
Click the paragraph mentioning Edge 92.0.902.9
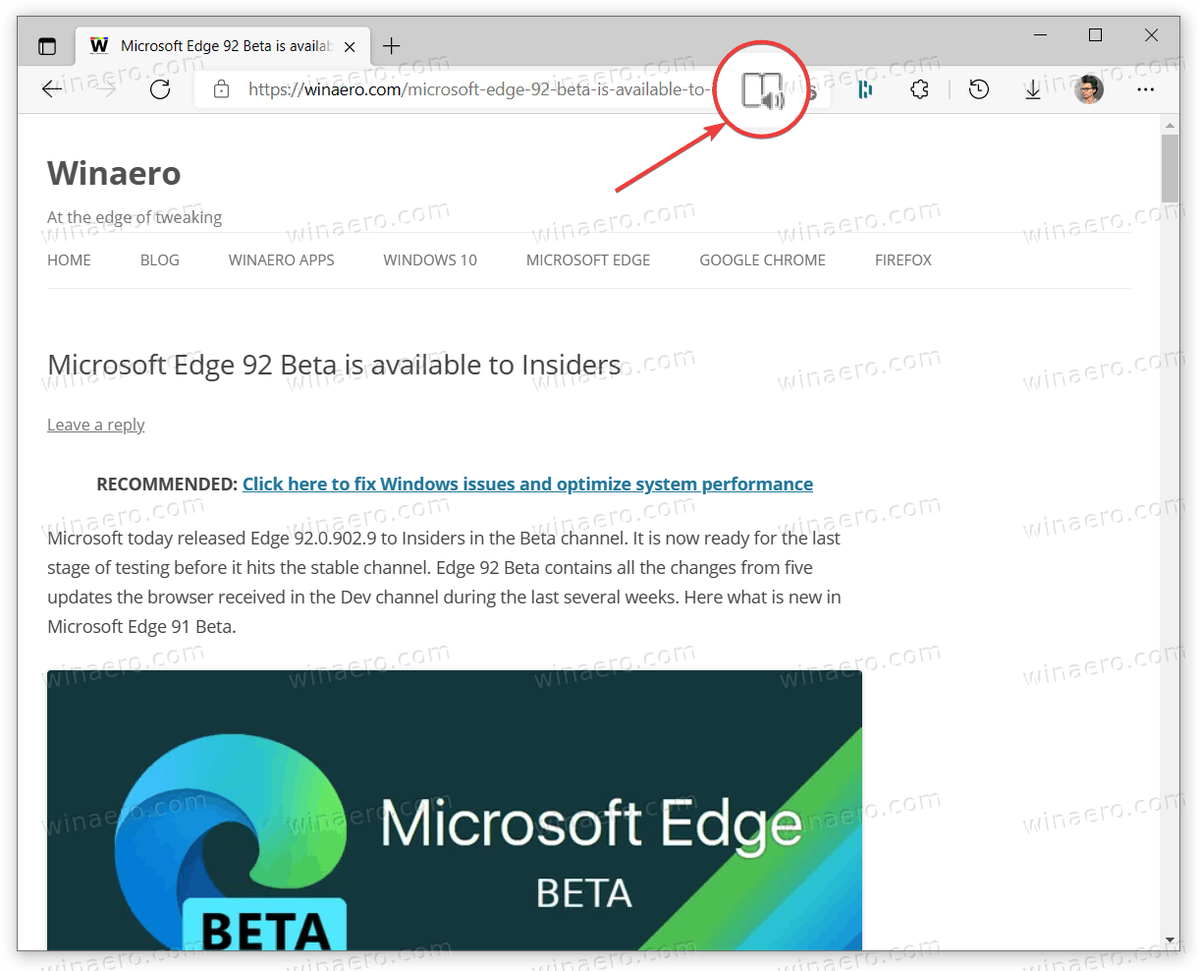tap(444, 583)
